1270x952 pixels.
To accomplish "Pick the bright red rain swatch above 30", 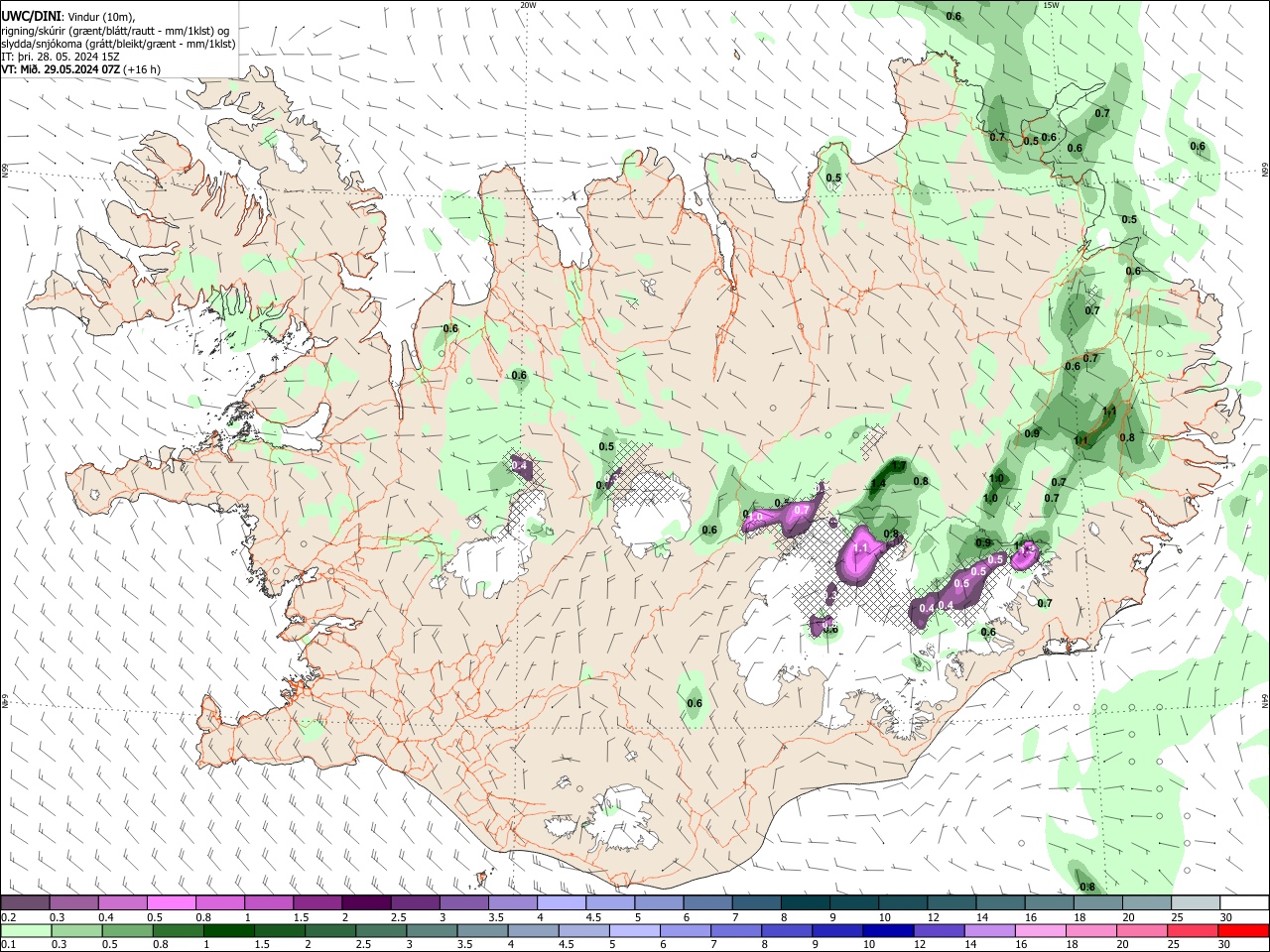I will click(x=1243, y=930).
